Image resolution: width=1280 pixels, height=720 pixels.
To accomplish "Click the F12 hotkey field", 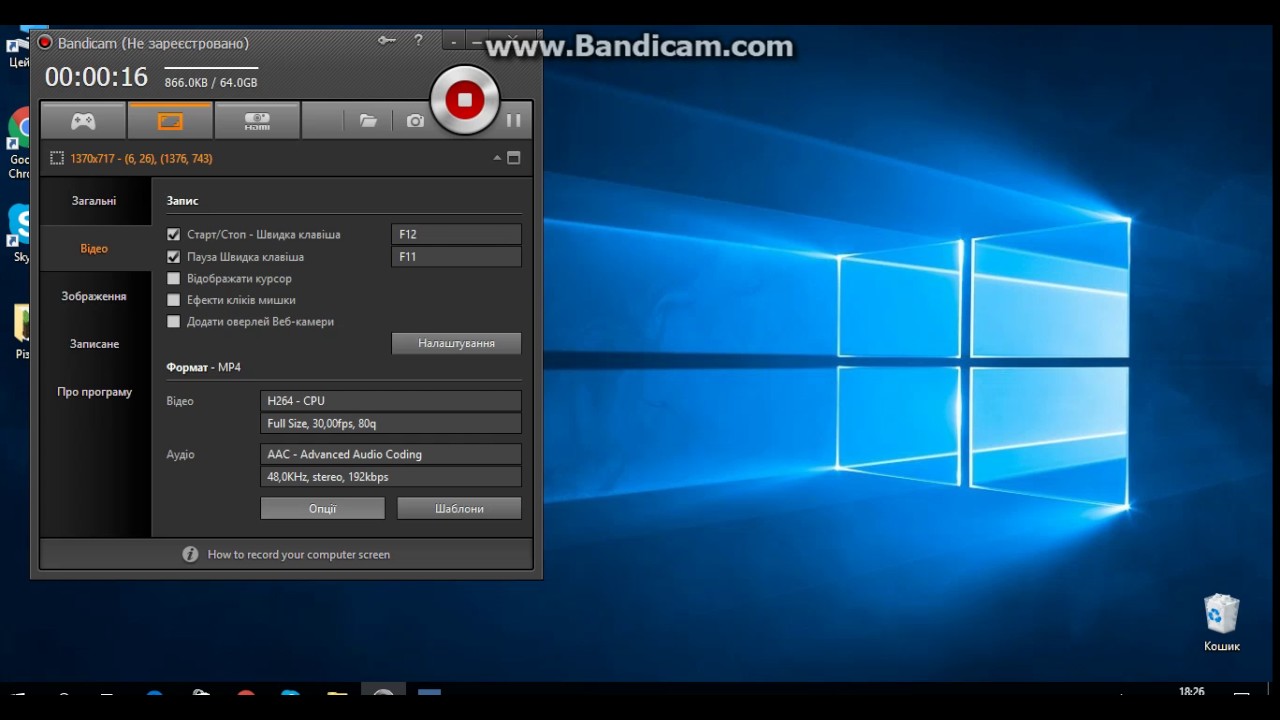I will pos(456,235).
